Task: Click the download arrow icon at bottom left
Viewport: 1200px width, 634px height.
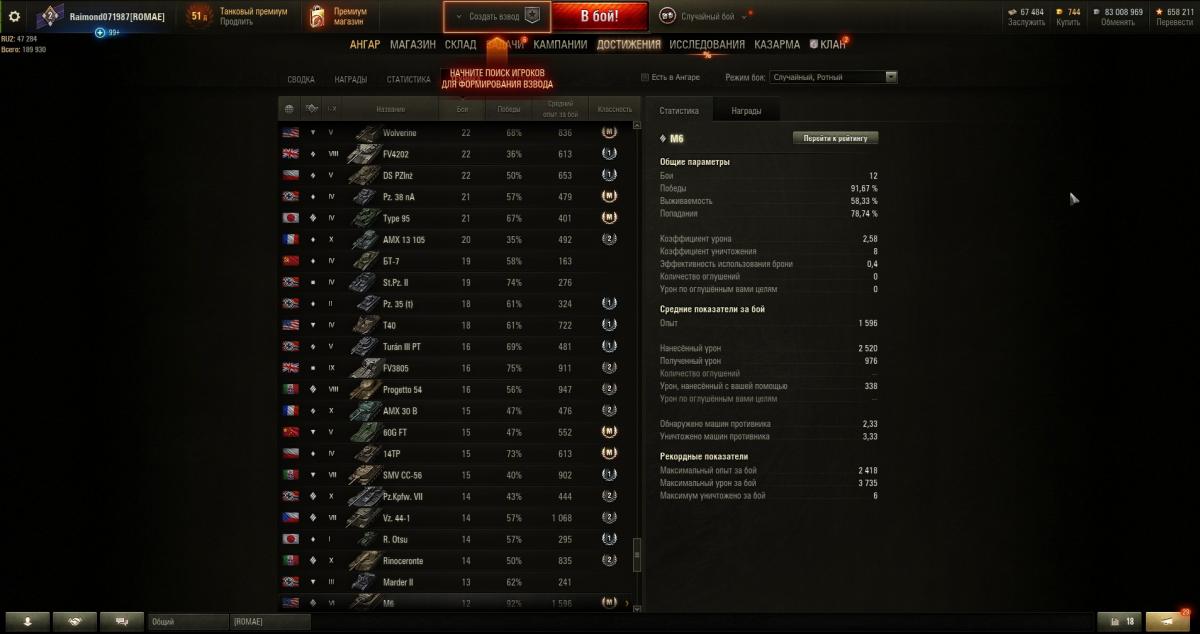Action: point(27,621)
